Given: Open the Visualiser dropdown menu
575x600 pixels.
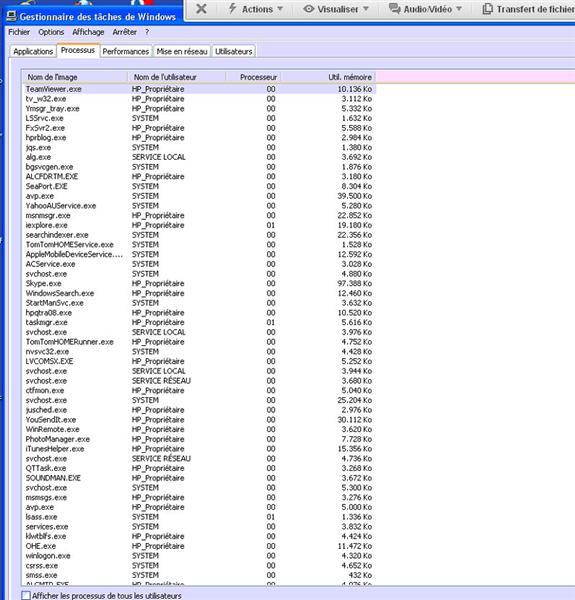Looking at the screenshot, I should click(336, 9).
